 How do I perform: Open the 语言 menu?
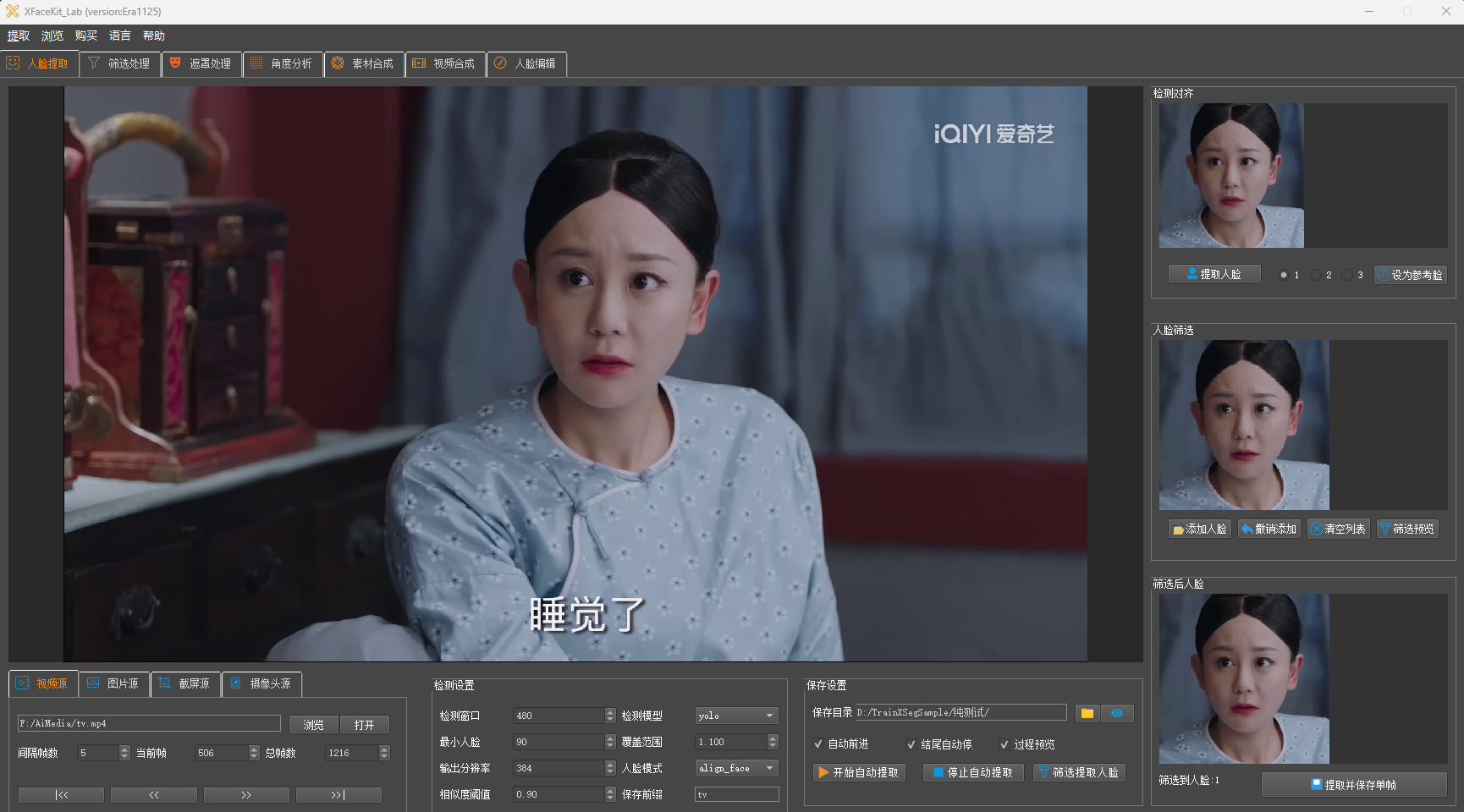[x=120, y=36]
